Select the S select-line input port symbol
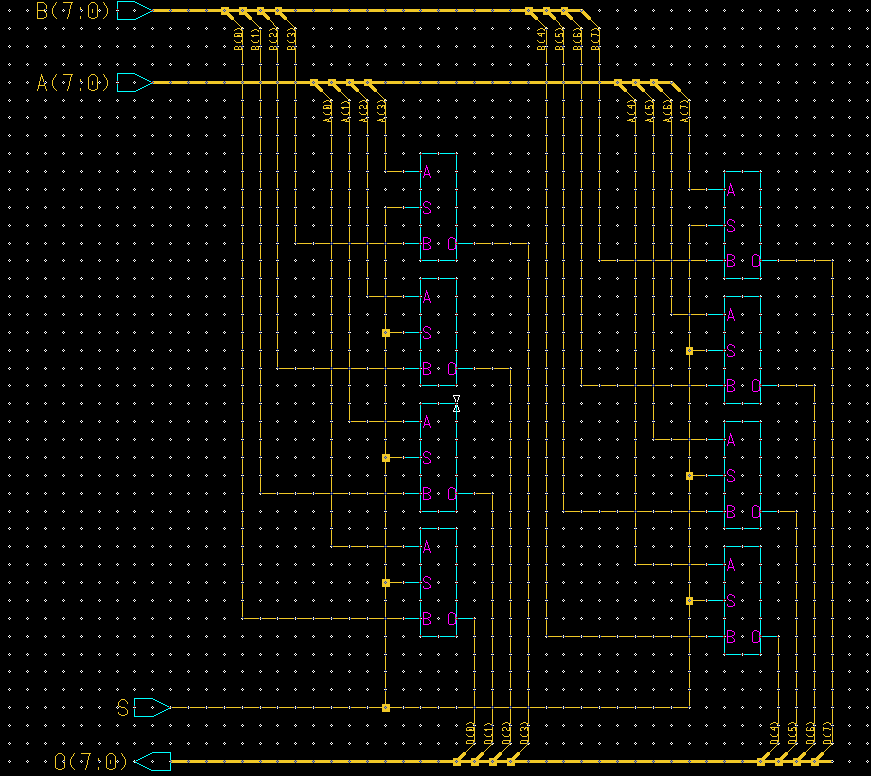This screenshot has width=871, height=776. coord(151,708)
